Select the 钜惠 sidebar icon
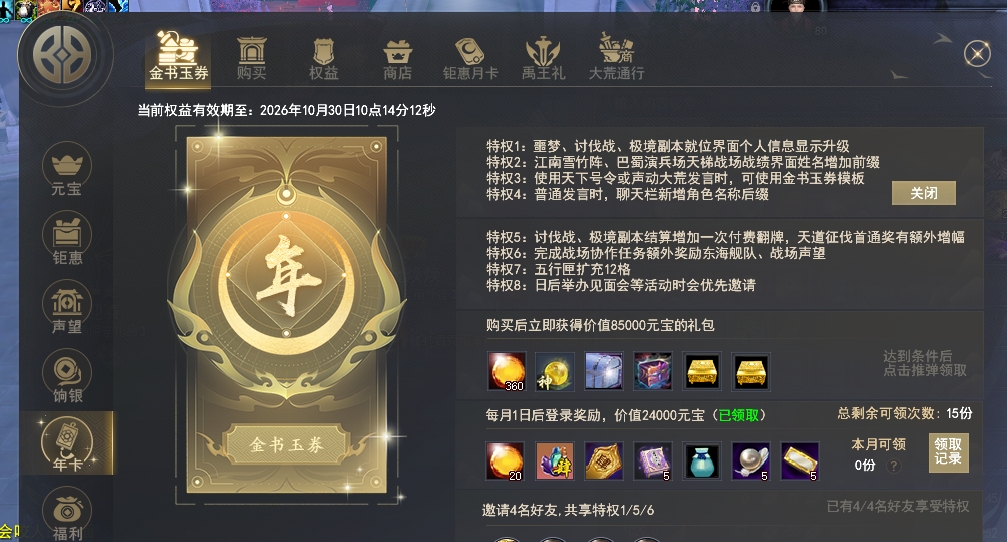 67,238
